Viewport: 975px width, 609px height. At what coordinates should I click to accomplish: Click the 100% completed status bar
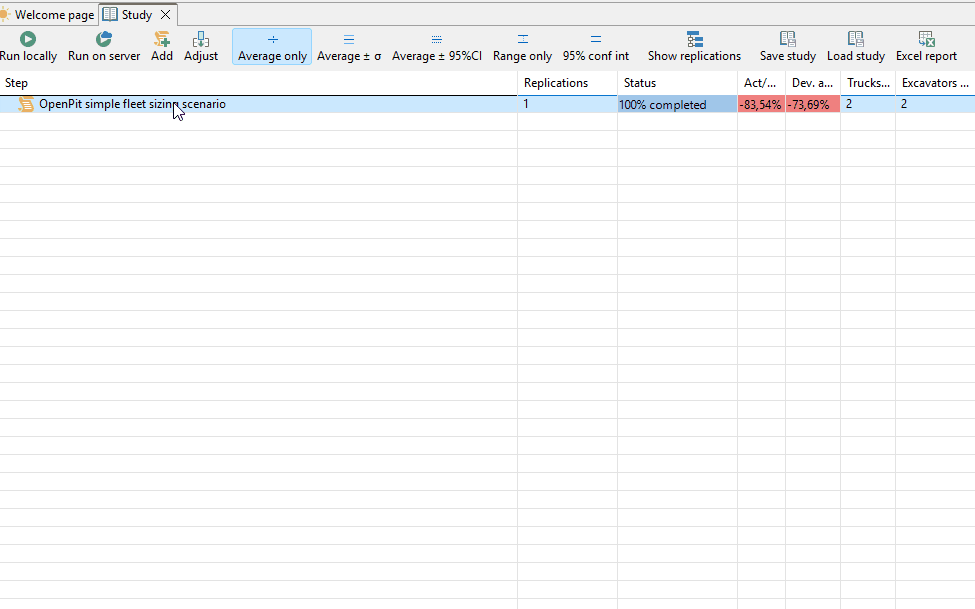[677, 105]
